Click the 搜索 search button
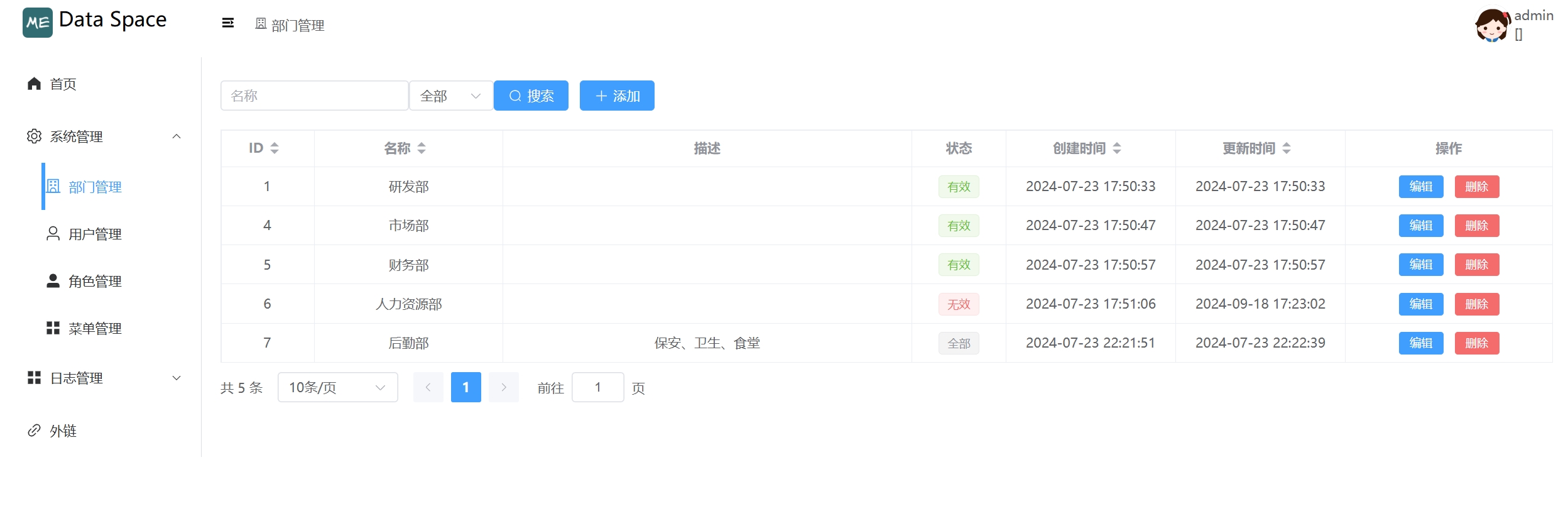The width and height of the screenshot is (1568, 528). coord(531,96)
